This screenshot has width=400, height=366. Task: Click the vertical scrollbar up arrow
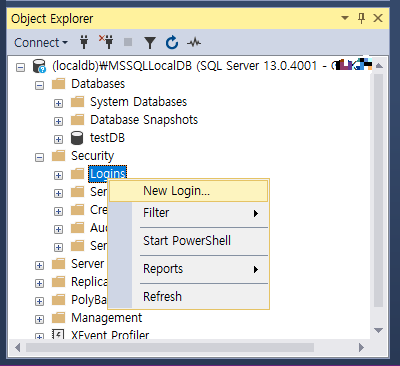point(379,66)
